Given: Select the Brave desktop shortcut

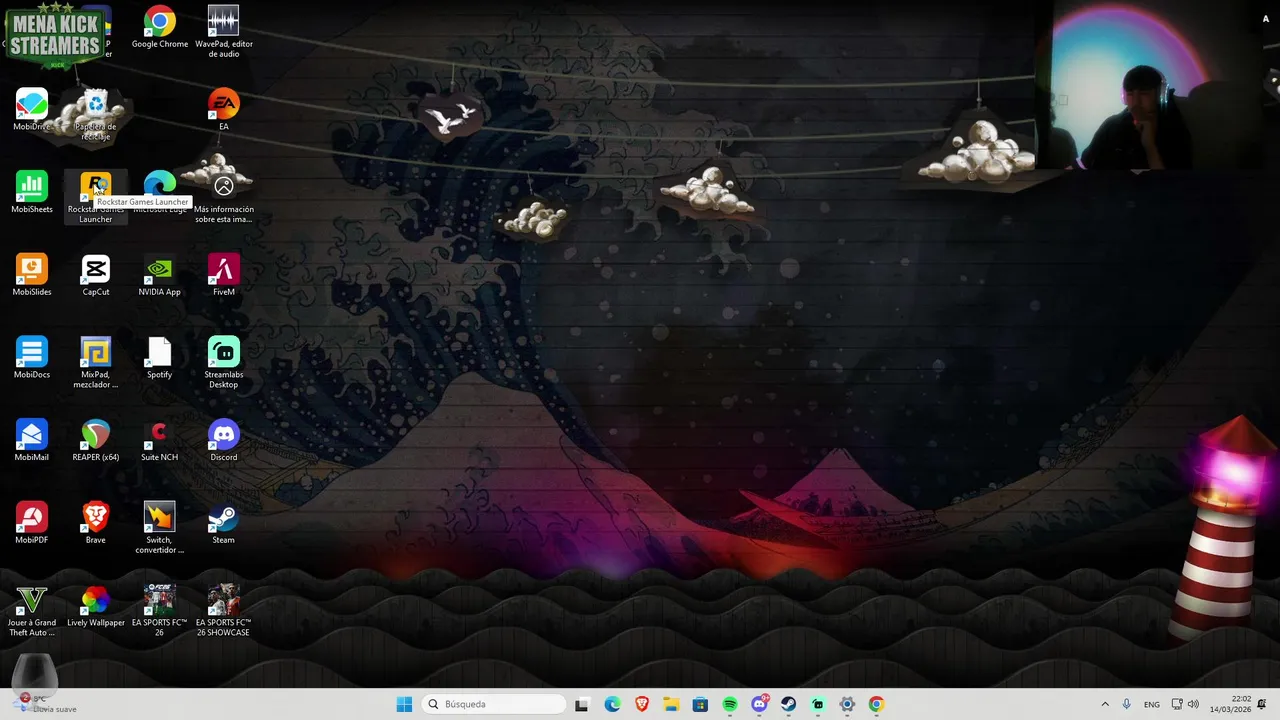Looking at the screenshot, I should [96, 523].
